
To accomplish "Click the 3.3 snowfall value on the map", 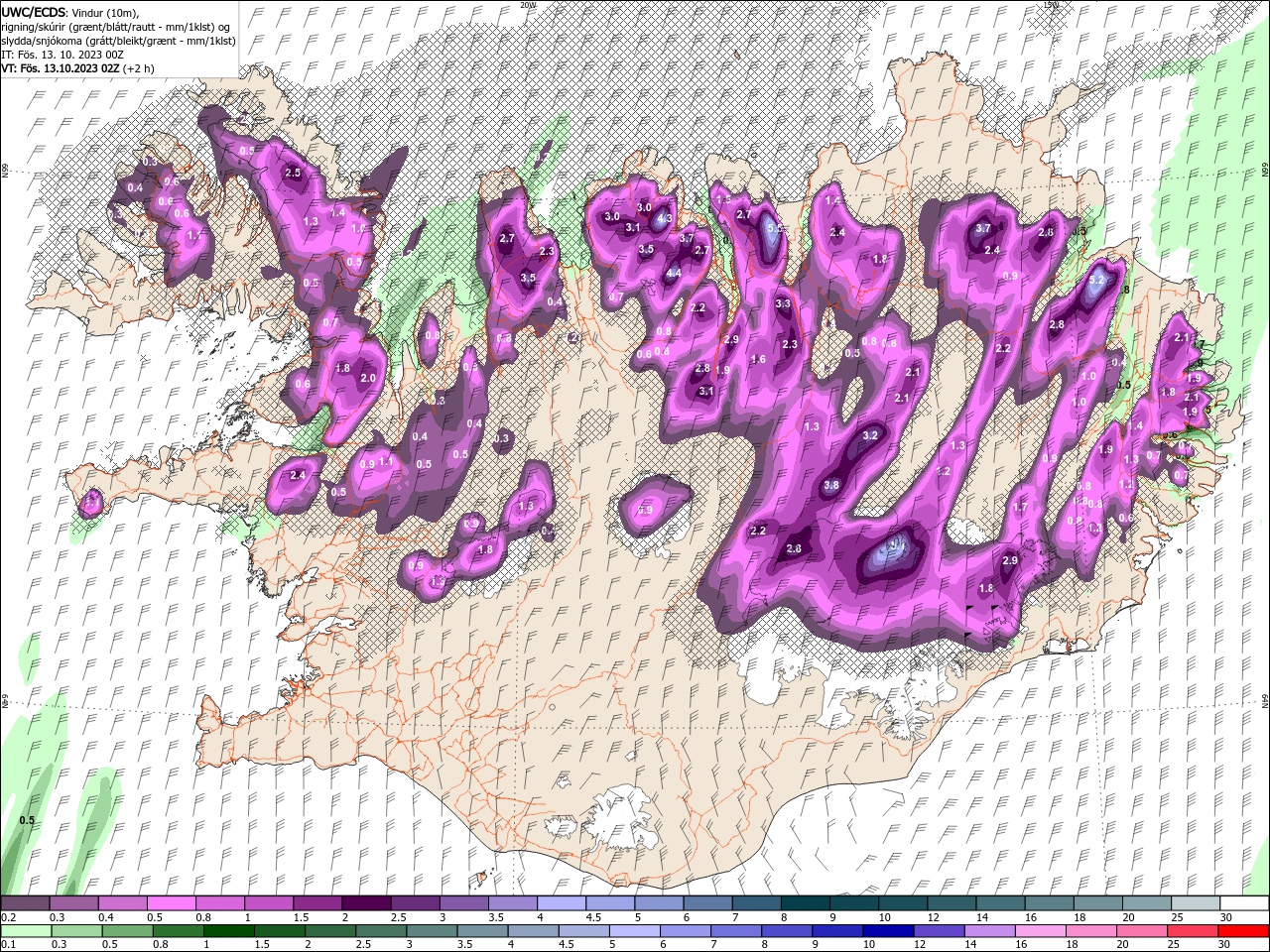I will [x=783, y=303].
